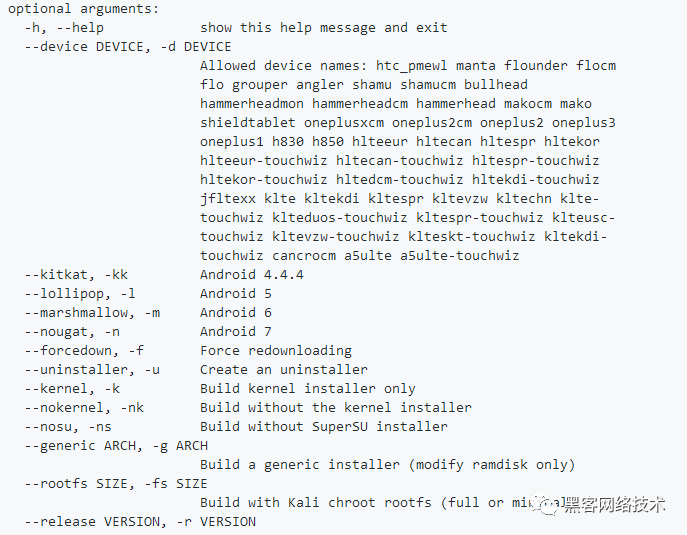Click the 黑客网络技术 watermark text

tap(615, 505)
